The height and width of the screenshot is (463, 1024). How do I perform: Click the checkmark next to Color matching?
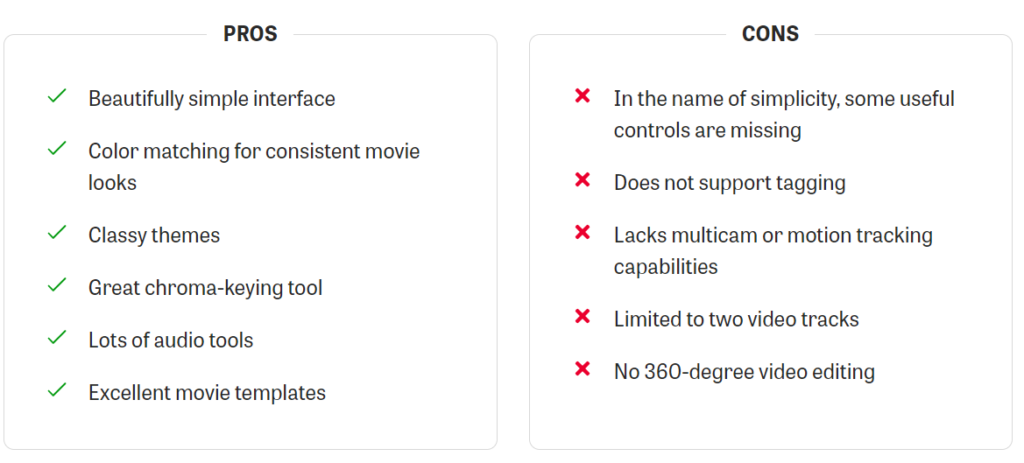[x=57, y=149]
